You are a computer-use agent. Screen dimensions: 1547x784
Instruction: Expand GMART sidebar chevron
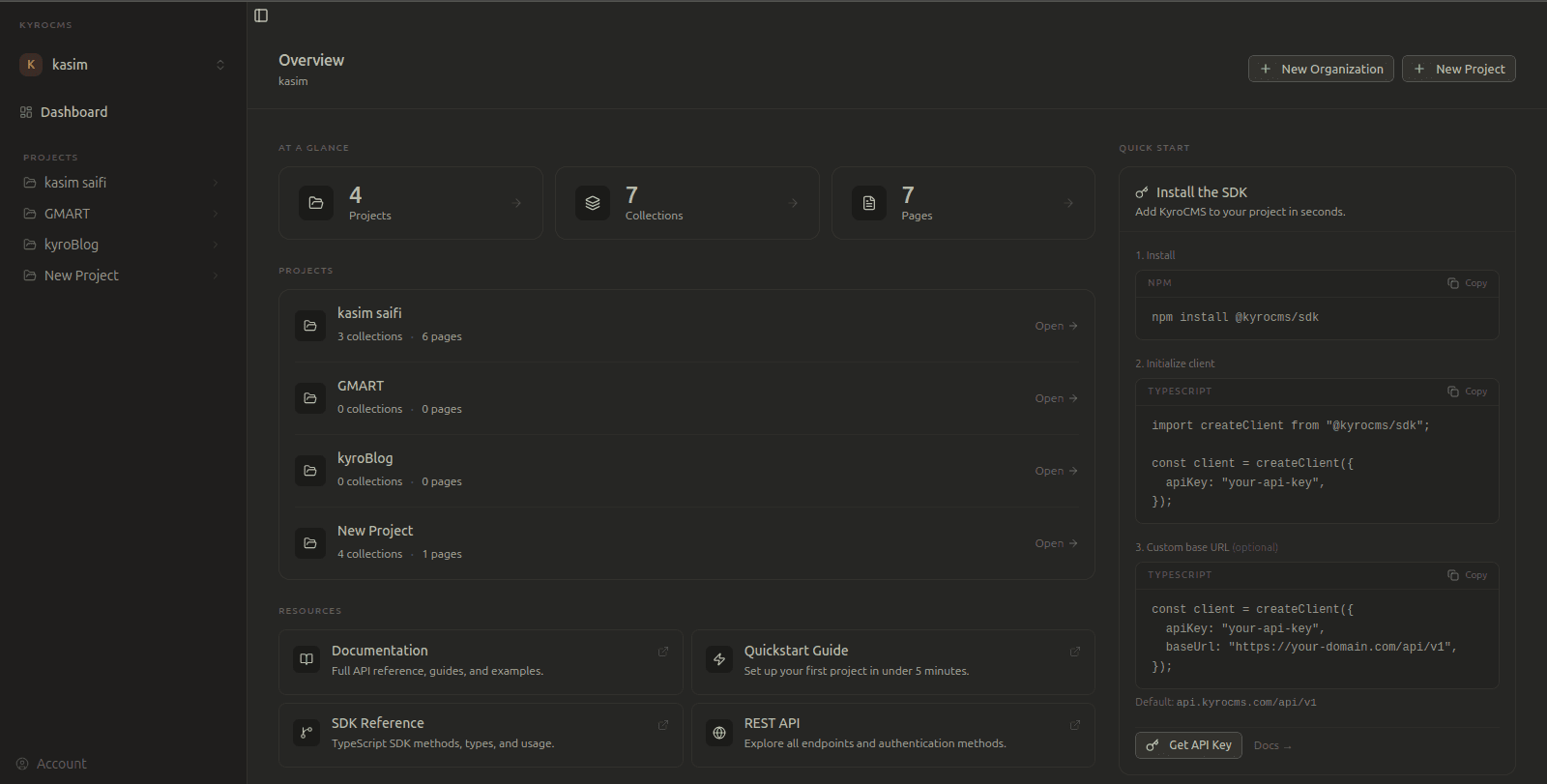click(x=216, y=214)
